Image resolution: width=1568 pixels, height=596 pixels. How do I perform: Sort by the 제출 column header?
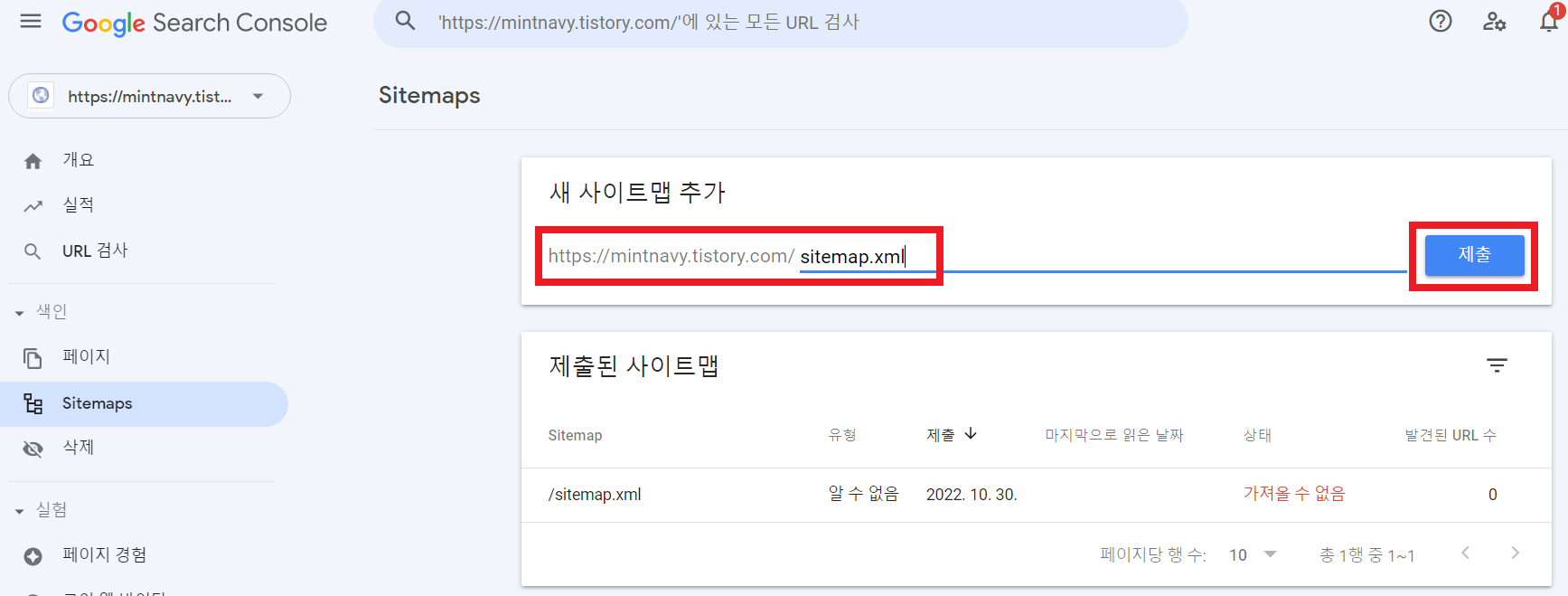click(x=940, y=435)
